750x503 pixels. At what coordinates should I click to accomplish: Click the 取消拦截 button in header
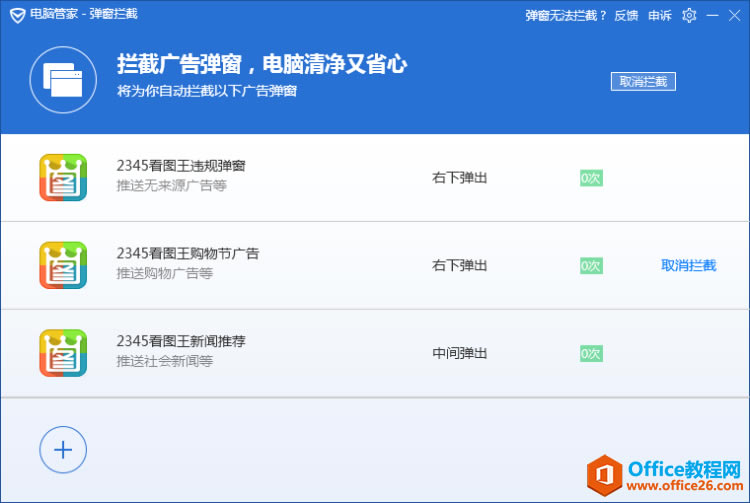(x=643, y=81)
